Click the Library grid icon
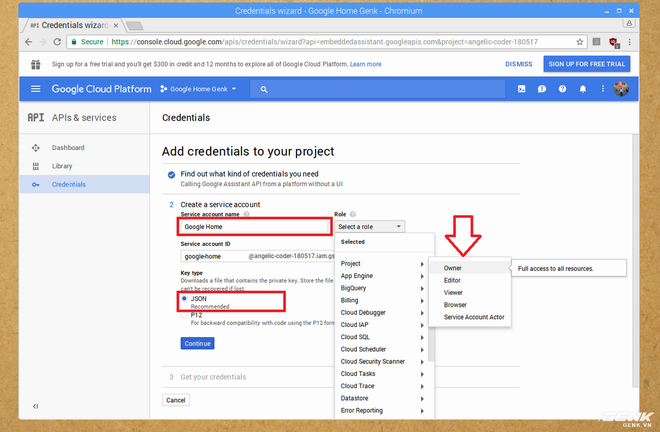The height and width of the screenshot is (432, 660). tap(36, 166)
